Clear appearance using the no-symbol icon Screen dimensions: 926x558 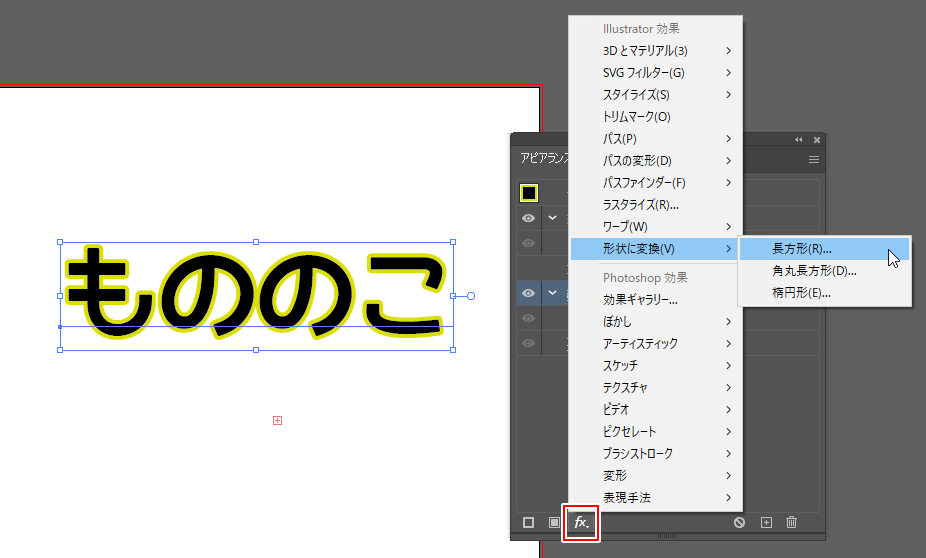coord(739,522)
